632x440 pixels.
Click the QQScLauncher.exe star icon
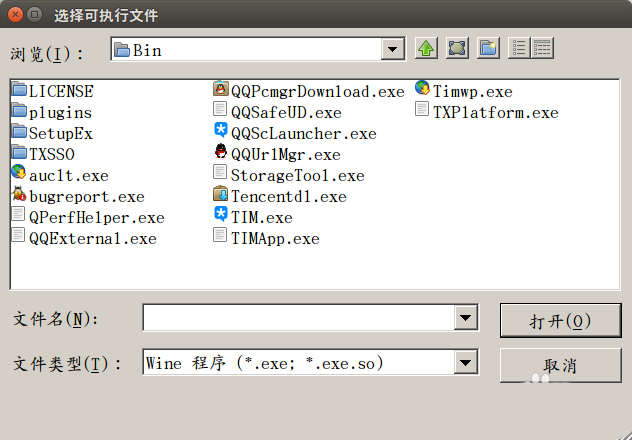tap(220, 131)
